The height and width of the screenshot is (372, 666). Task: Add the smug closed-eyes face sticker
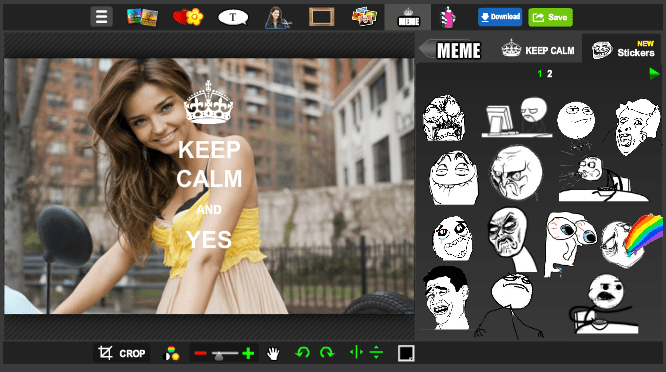click(x=454, y=178)
